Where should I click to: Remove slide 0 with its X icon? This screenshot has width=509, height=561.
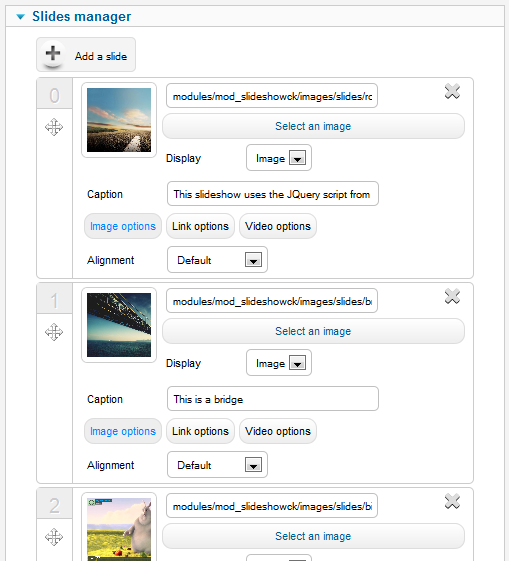(452, 91)
